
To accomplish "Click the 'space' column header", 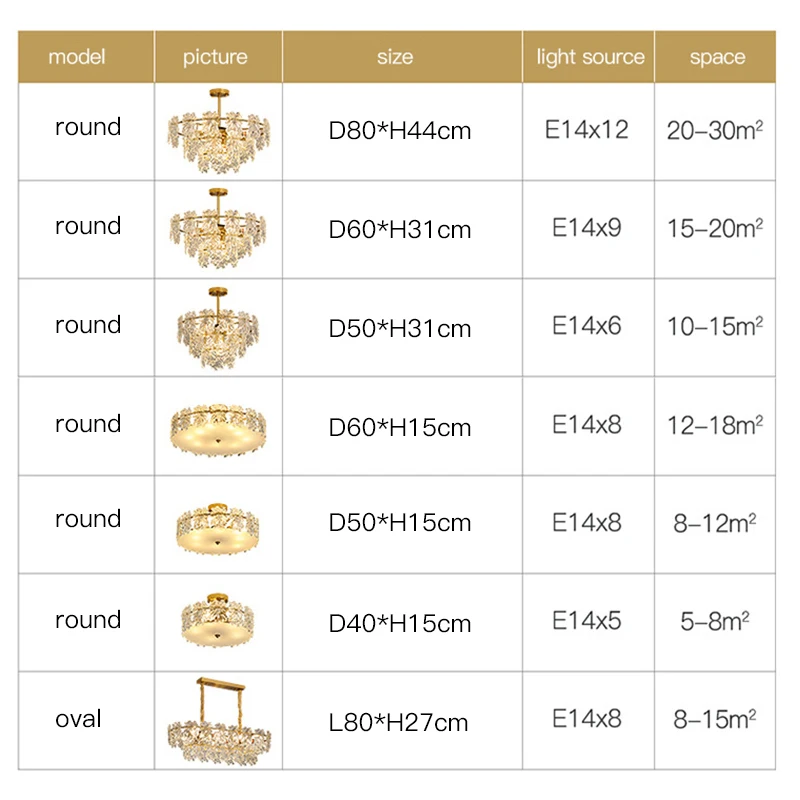I will tap(717, 57).
